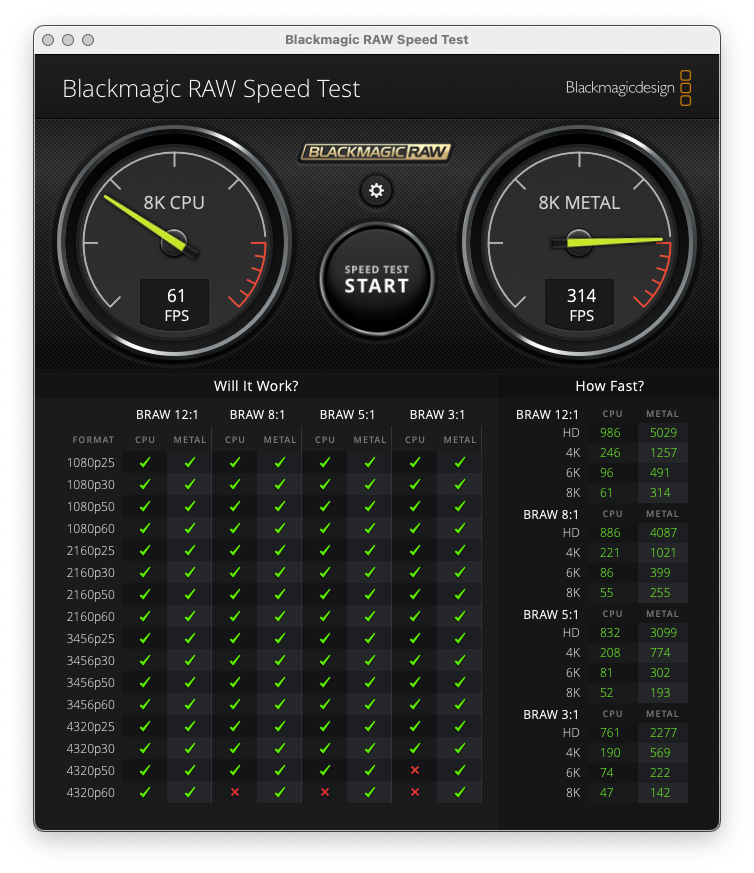
Task: Start the speed test
Action: [x=377, y=278]
